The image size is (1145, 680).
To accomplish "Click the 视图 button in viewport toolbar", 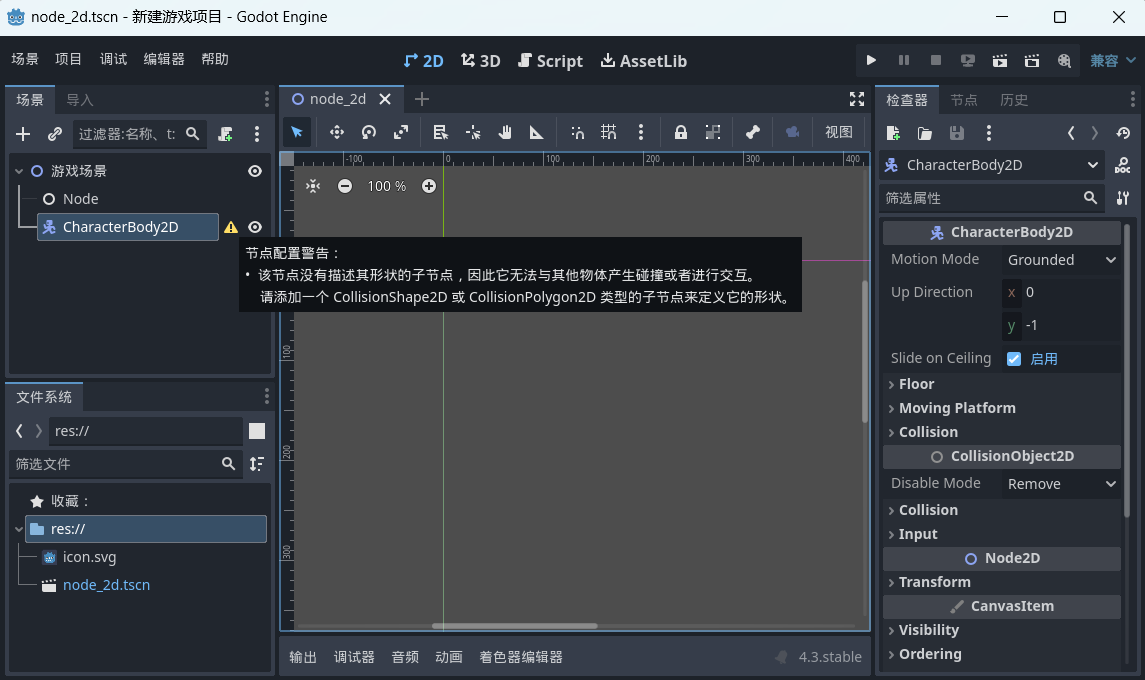I will (x=838, y=132).
